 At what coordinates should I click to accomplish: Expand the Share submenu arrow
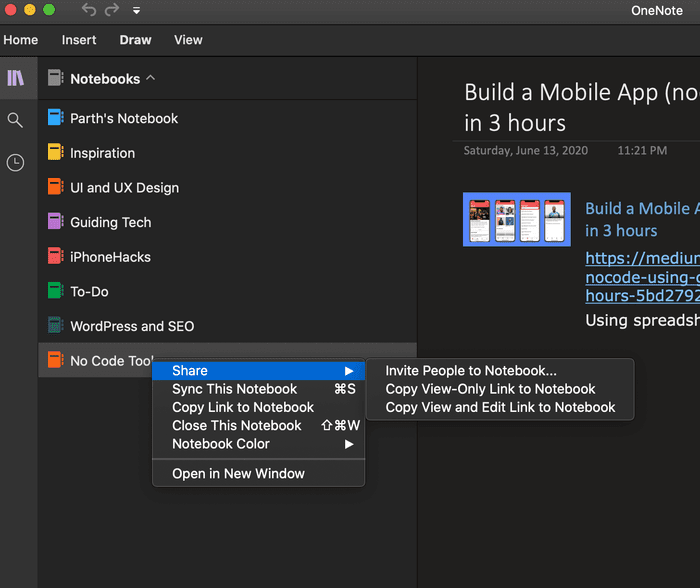pyautogui.click(x=349, y=371)
